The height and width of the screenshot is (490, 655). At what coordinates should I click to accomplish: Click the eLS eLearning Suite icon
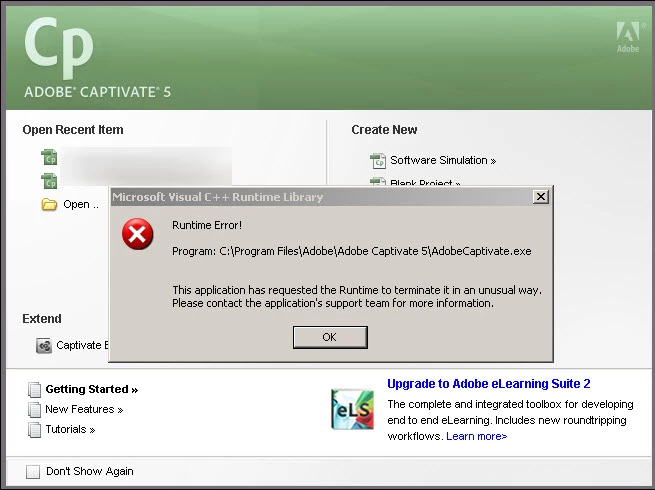352,409
